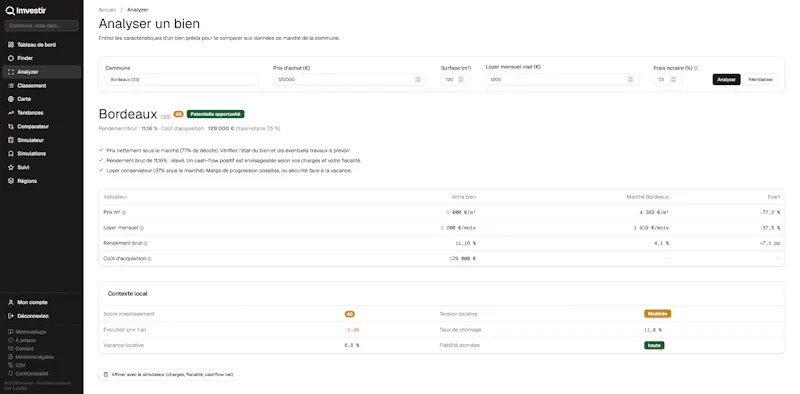Open the Confidentialité link
Screen dimensions: 800x394
click(x=28, y=374)
